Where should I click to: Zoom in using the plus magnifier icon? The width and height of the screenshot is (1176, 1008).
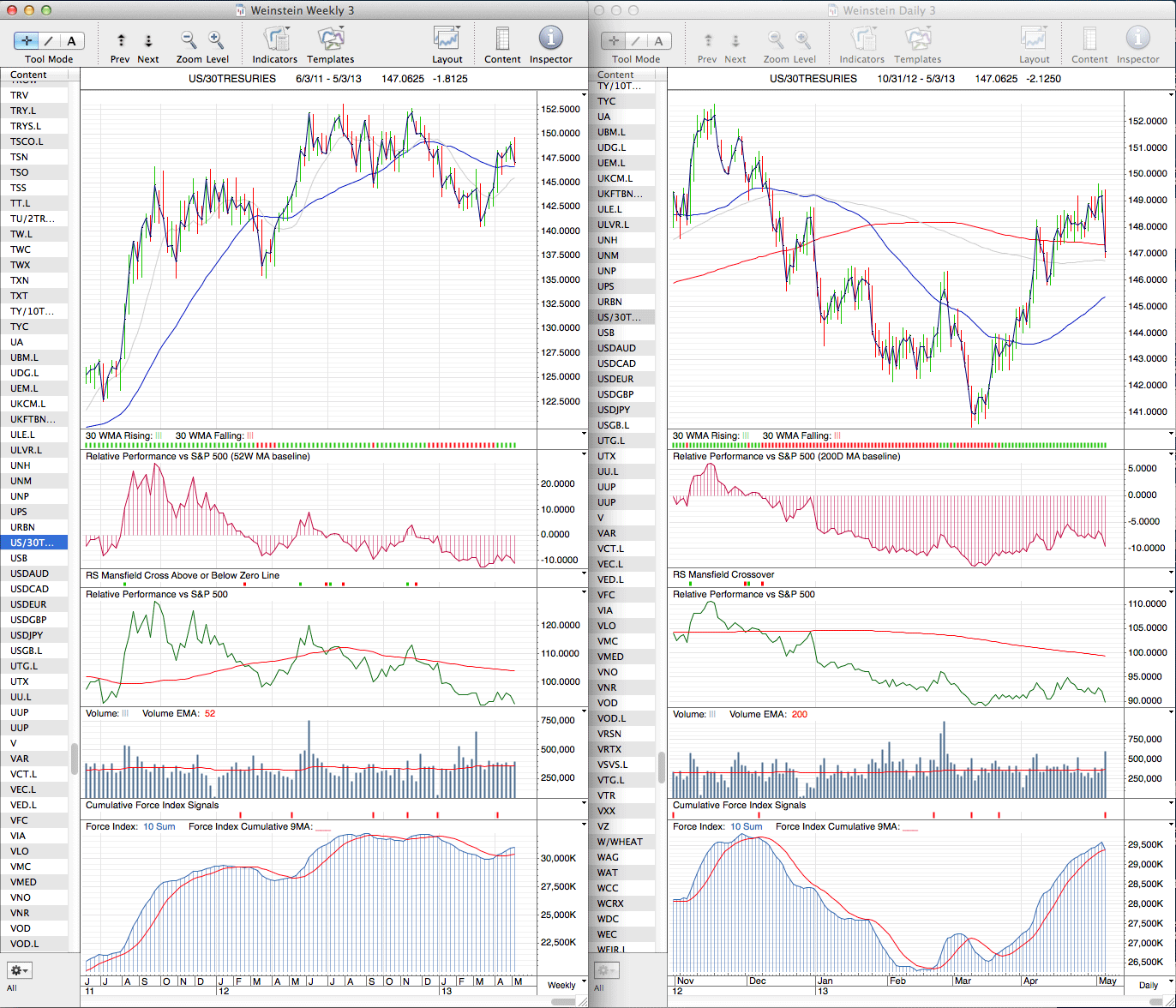216,40
